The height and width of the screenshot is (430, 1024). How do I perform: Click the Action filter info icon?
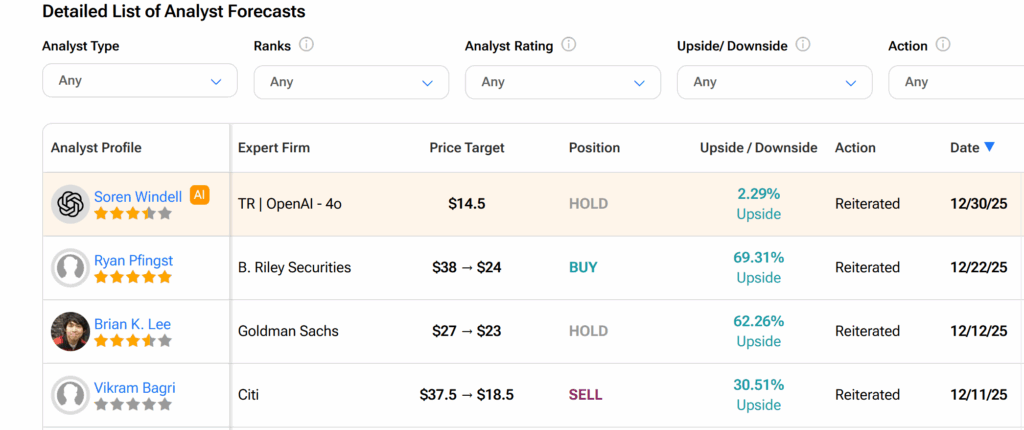[x=943, y=45]
